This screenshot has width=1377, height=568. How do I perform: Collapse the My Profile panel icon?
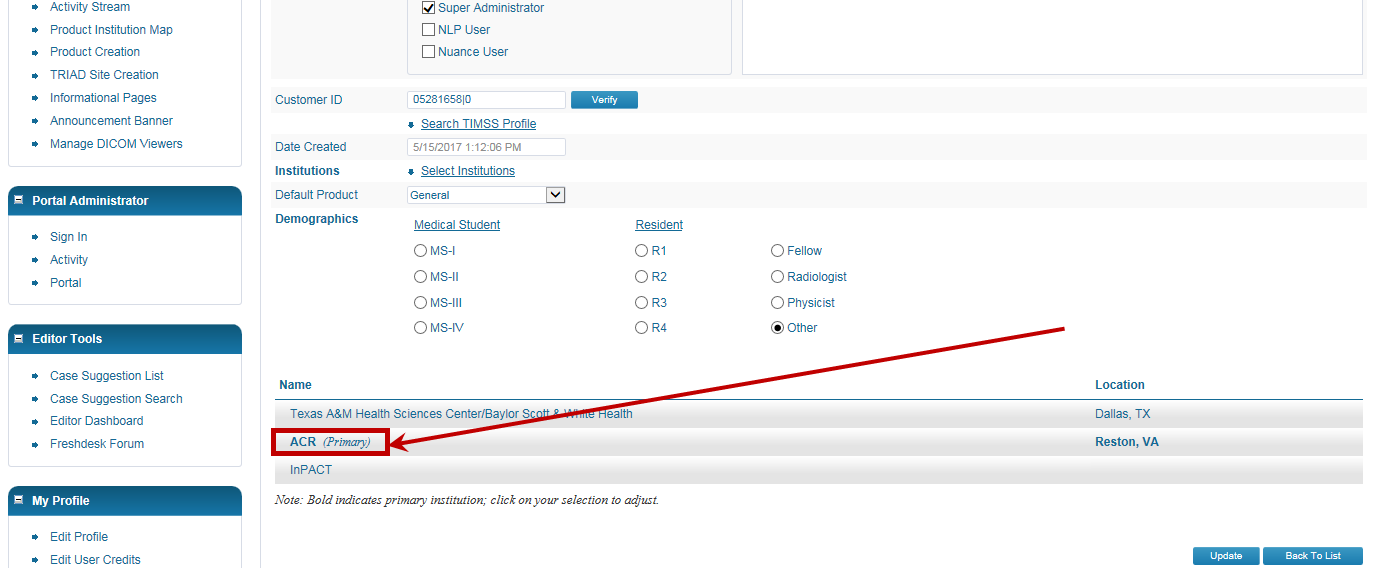(18, 500)
